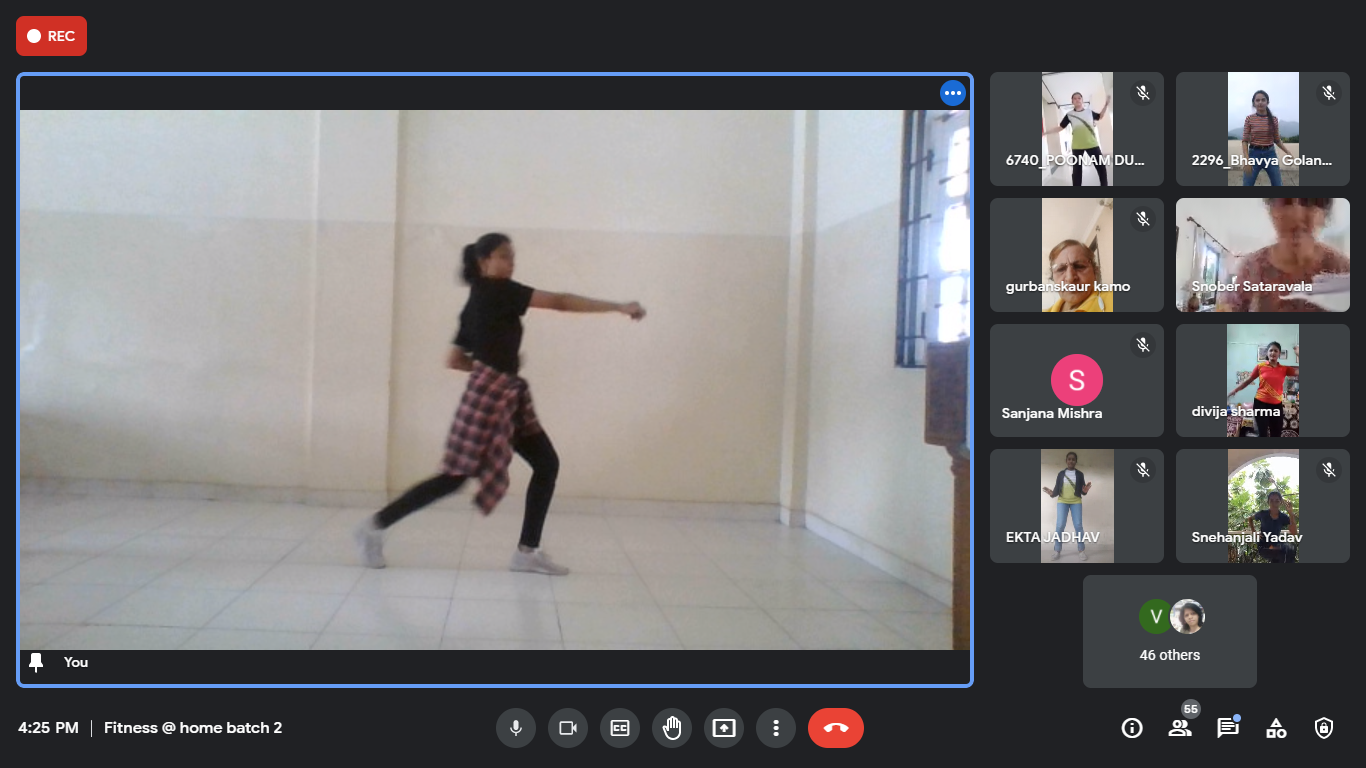This screenshot has height=768, width=1366.
Task: Show the participants list
Action: (x=1179, y=728)
